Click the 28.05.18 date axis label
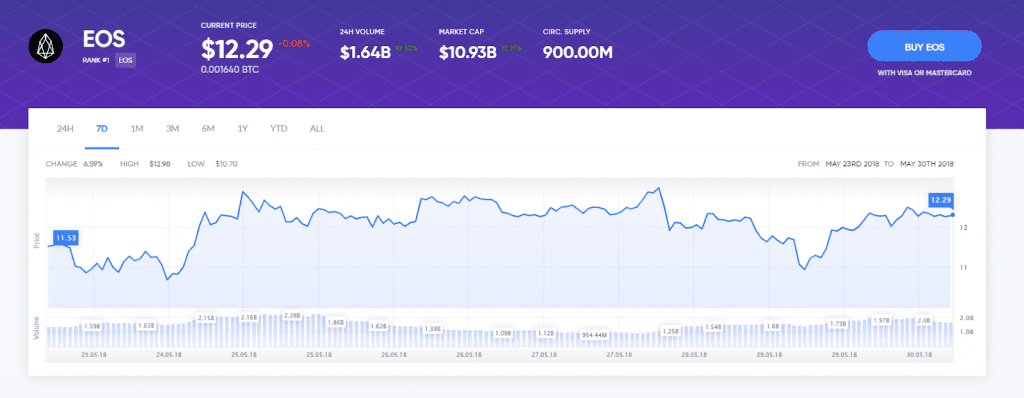Screen dimensions: 1024x398 pos(694,355)
